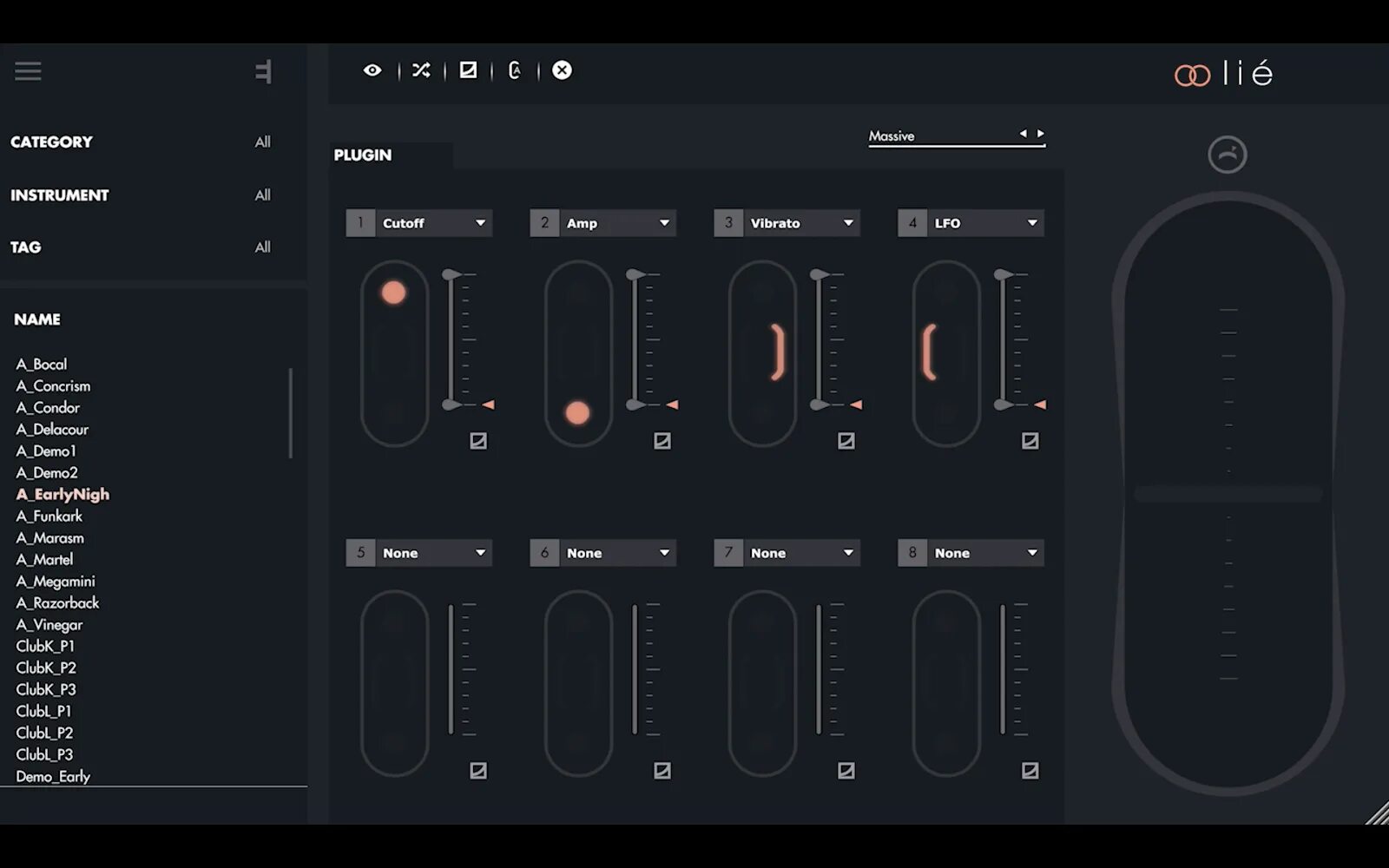1389x868 pixels.
Task: Open slot 6 None dropdown
Action: point(603,553)
